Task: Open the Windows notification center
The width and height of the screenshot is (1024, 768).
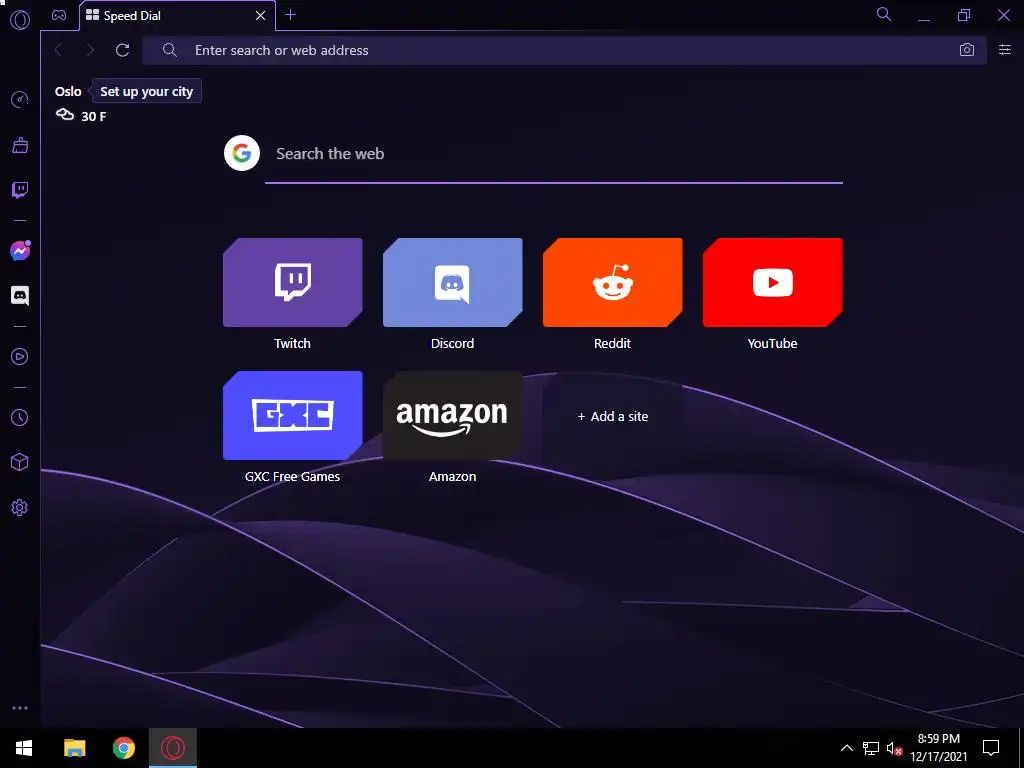Action: pos(991,748)
